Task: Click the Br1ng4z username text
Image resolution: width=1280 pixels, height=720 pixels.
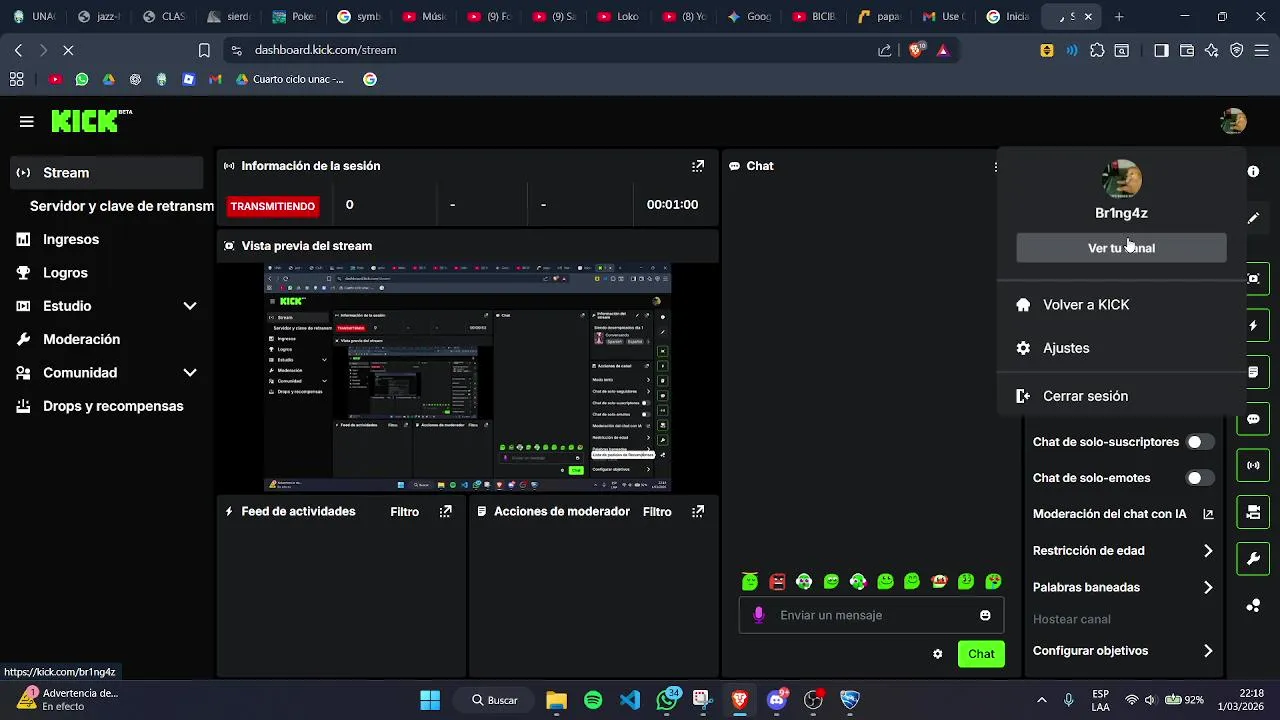Action: 1121,213
